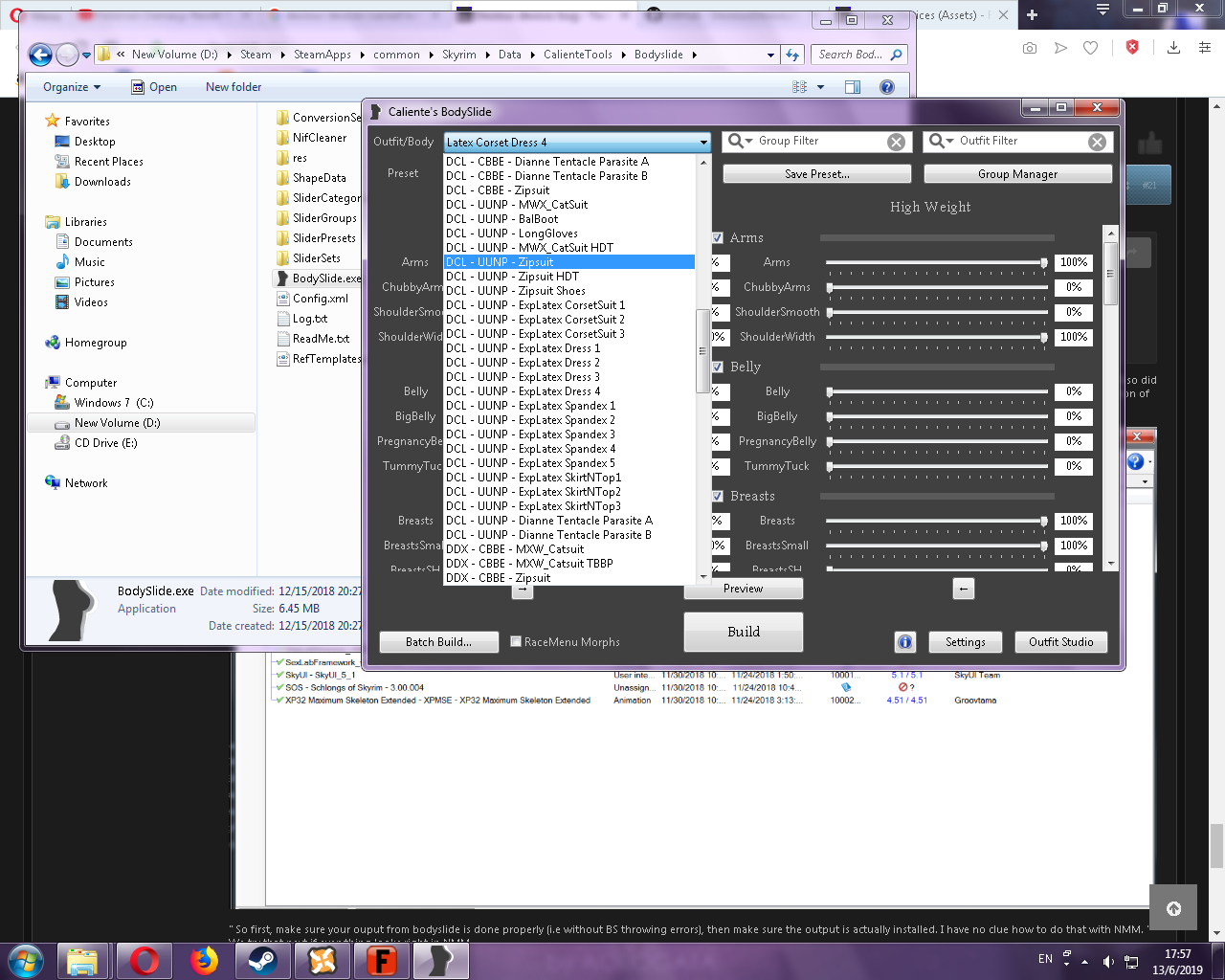Open BodySlide Settings
Viewport: 1225px width, 980px height.
tap(966, 642)
